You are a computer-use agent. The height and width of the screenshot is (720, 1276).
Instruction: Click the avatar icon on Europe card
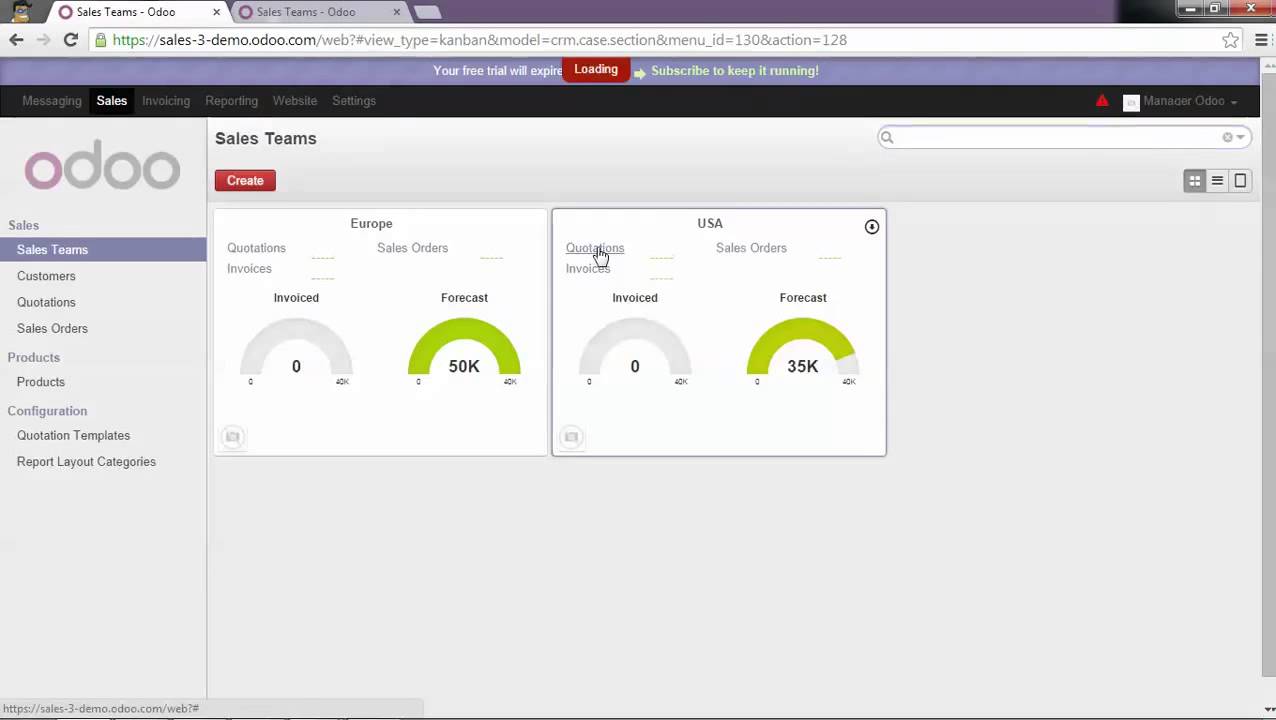(233, 437)
